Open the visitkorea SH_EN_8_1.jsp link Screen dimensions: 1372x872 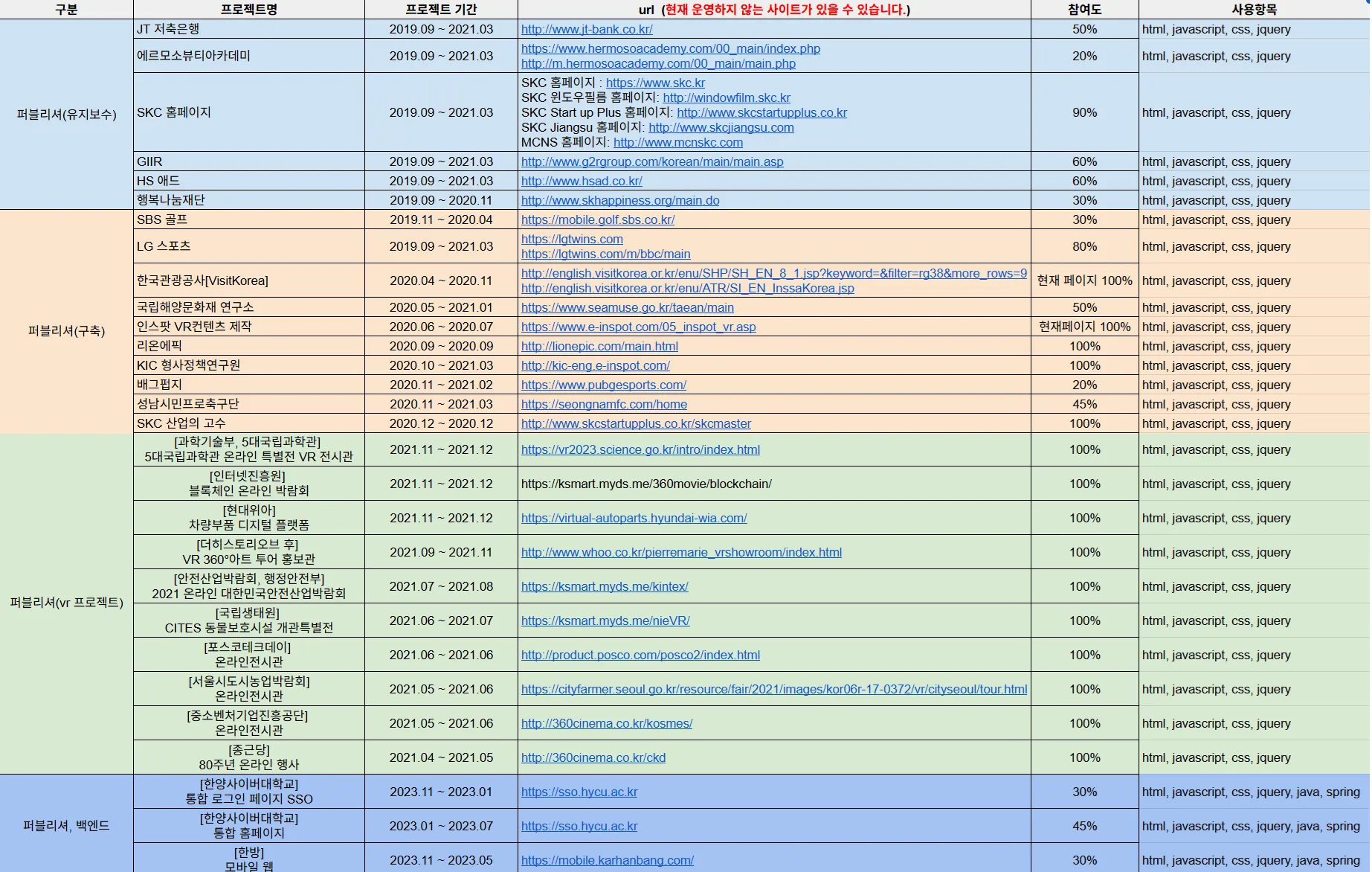point(774,274)
